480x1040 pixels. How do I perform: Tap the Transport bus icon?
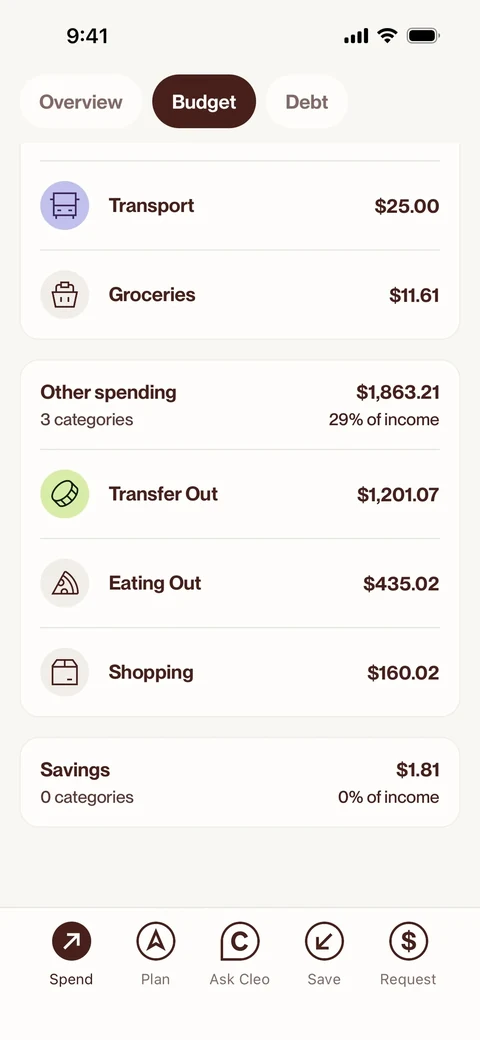[65, 206]
